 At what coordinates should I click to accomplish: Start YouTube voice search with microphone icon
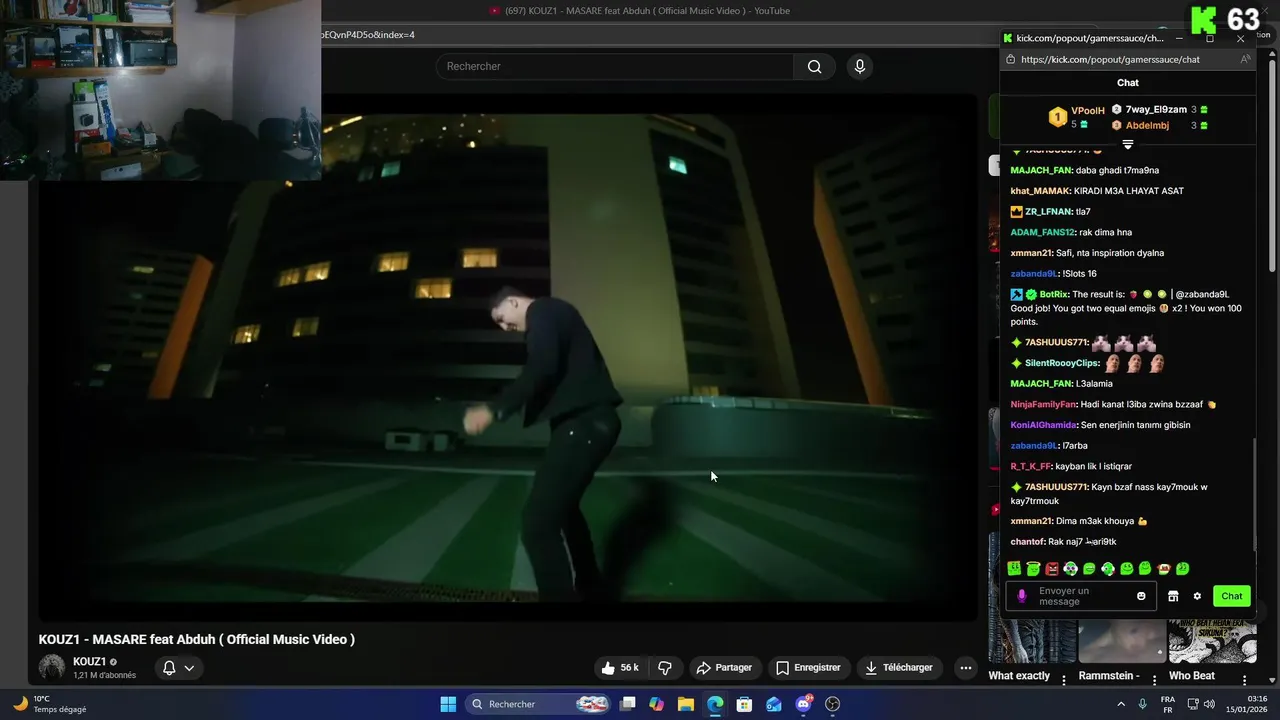(859, 67)
